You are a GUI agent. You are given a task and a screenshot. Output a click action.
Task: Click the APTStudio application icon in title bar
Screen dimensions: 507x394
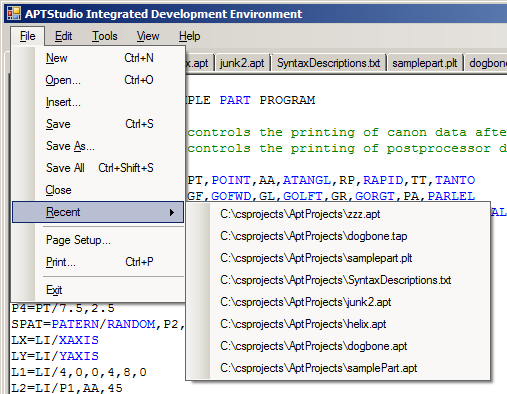tap(14, 14)
